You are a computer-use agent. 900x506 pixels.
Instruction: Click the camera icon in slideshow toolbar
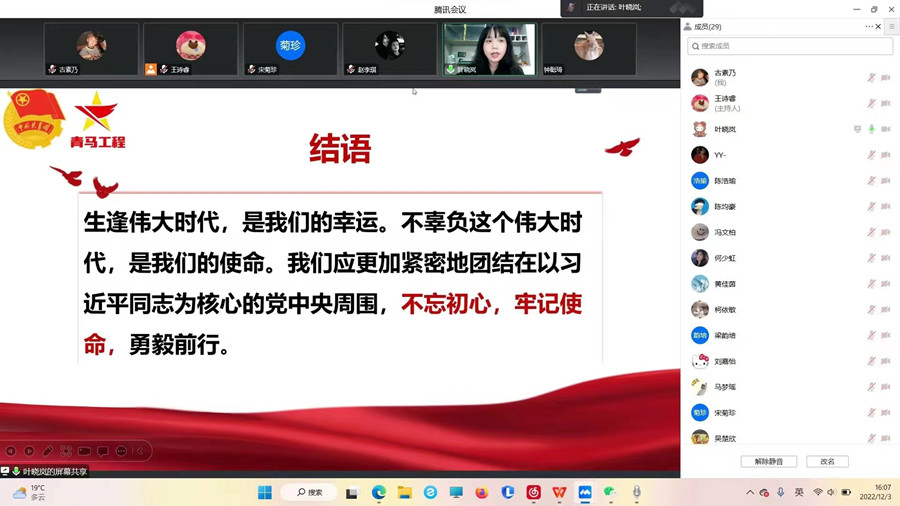(84, 451)
